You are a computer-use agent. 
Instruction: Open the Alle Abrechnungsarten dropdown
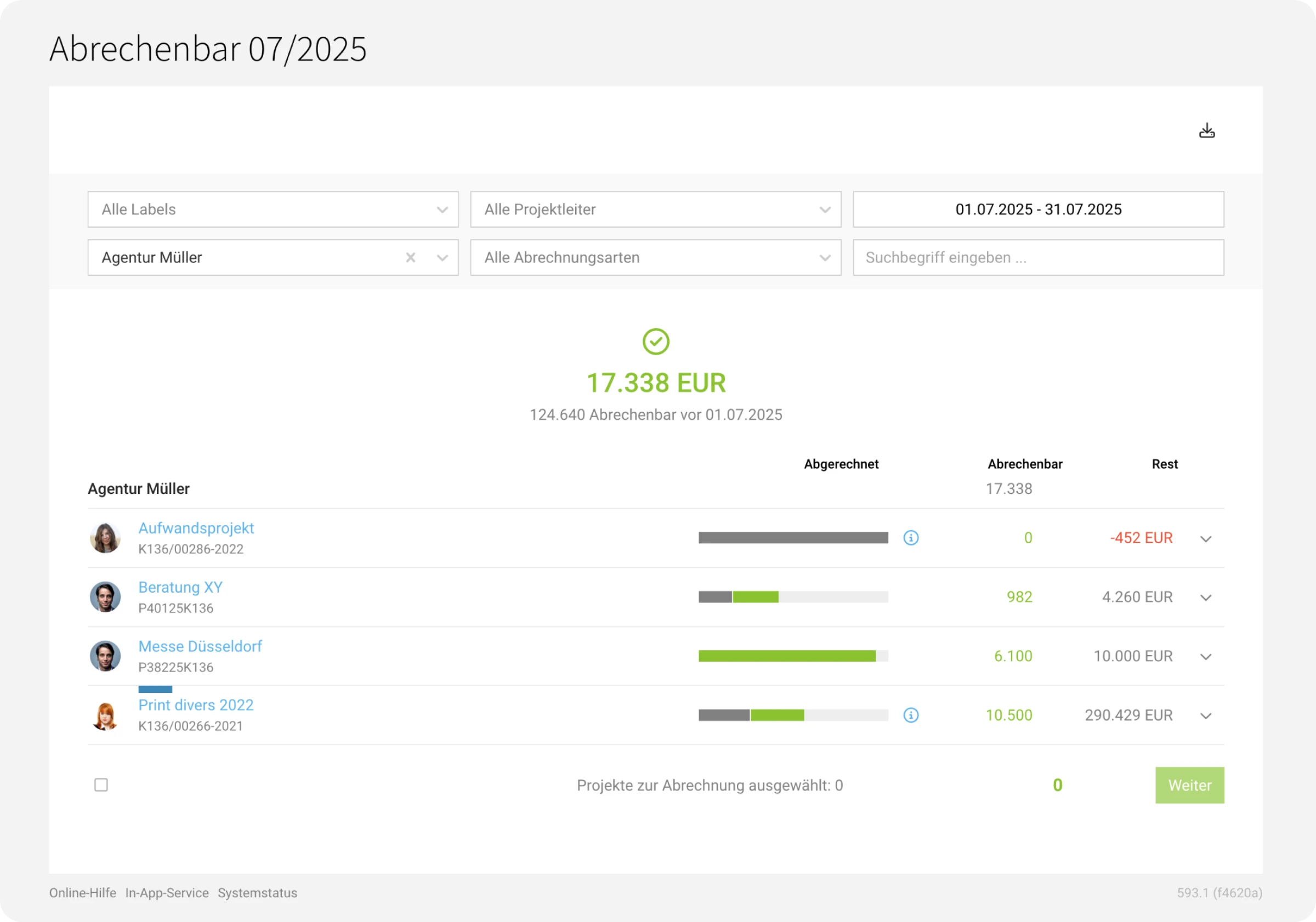point(655,257)
